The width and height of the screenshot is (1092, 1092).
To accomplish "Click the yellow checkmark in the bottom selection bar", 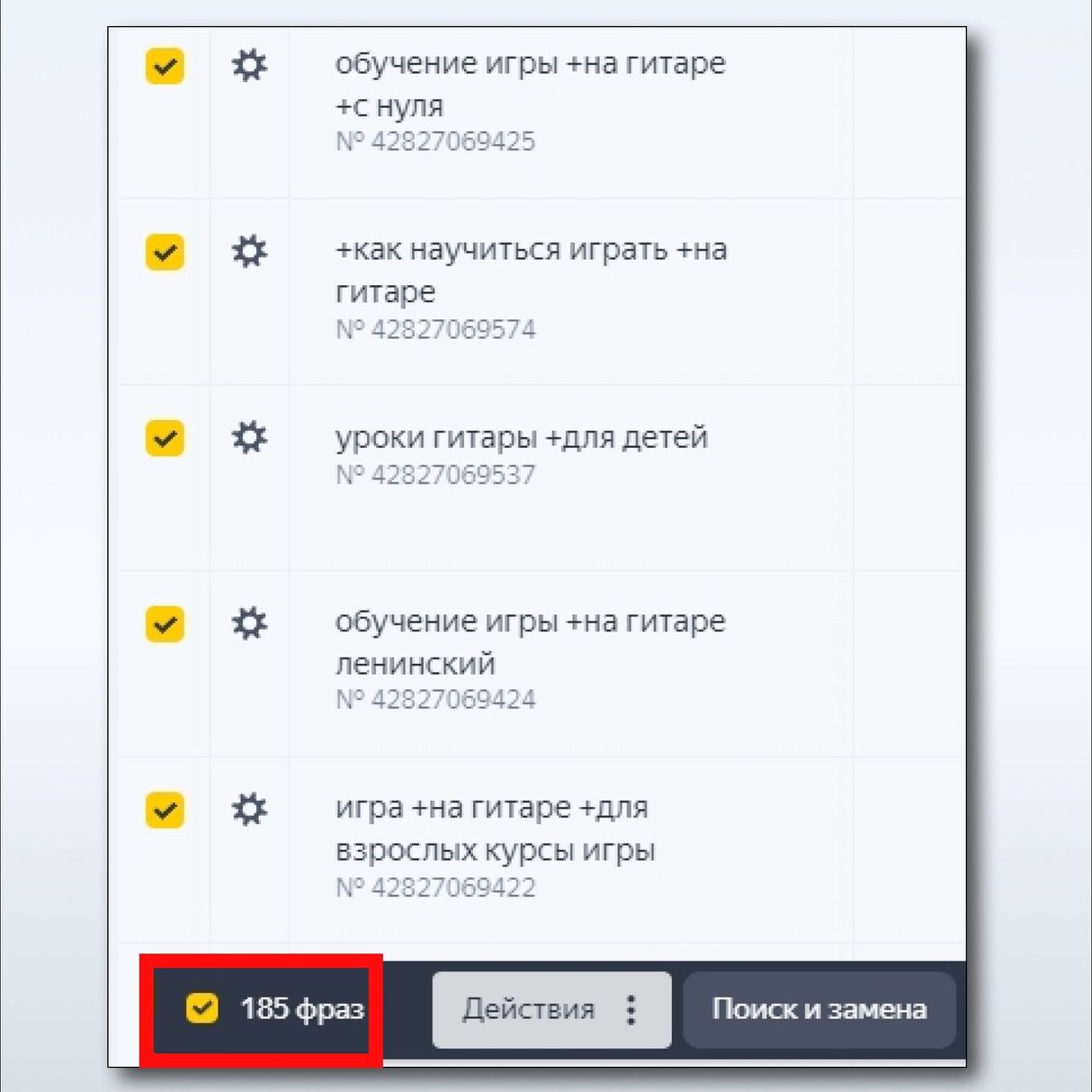I will [x=203, y=1008].
